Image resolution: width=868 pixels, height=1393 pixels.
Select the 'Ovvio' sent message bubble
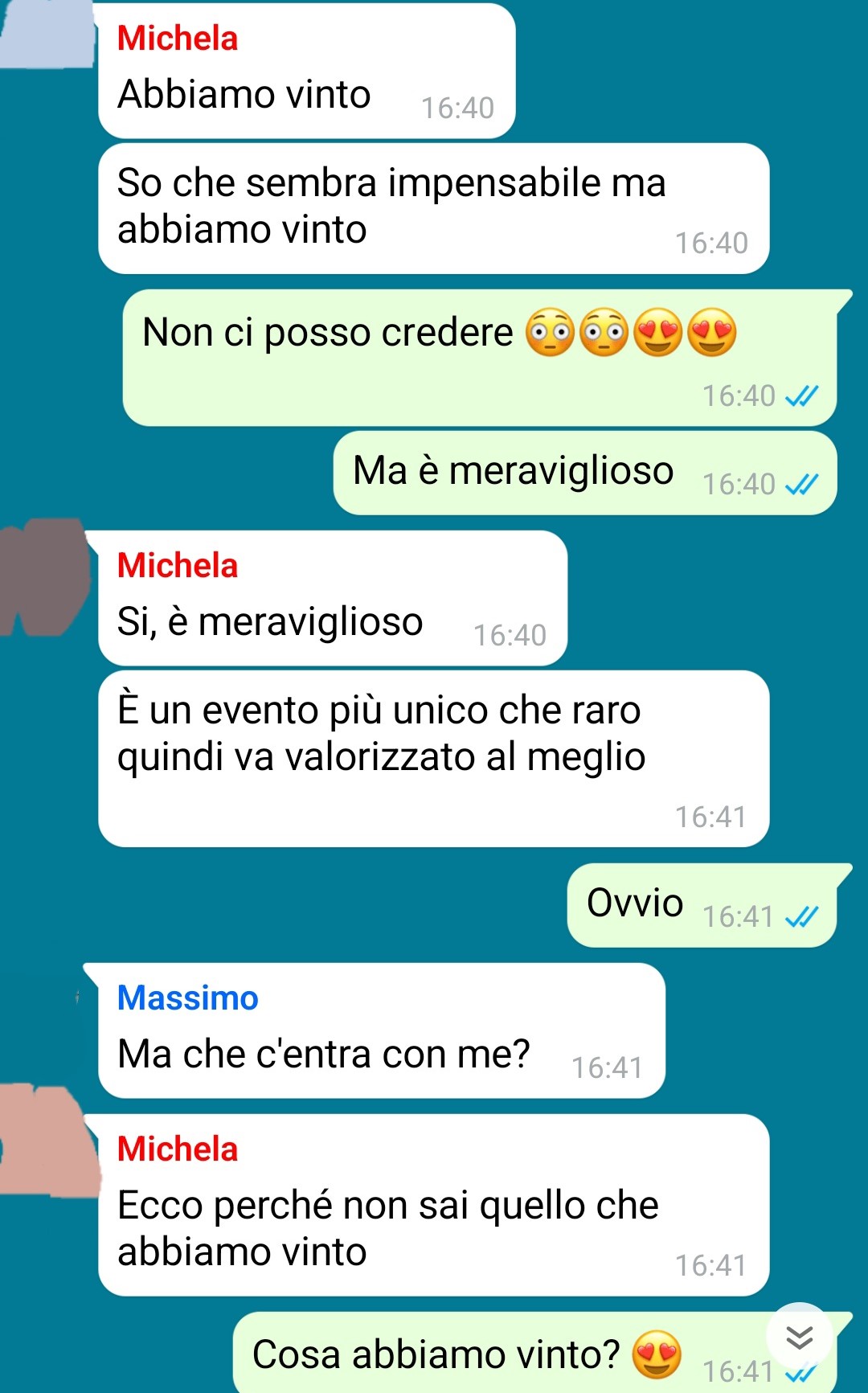pyautogui.click(x=702, y=905)
